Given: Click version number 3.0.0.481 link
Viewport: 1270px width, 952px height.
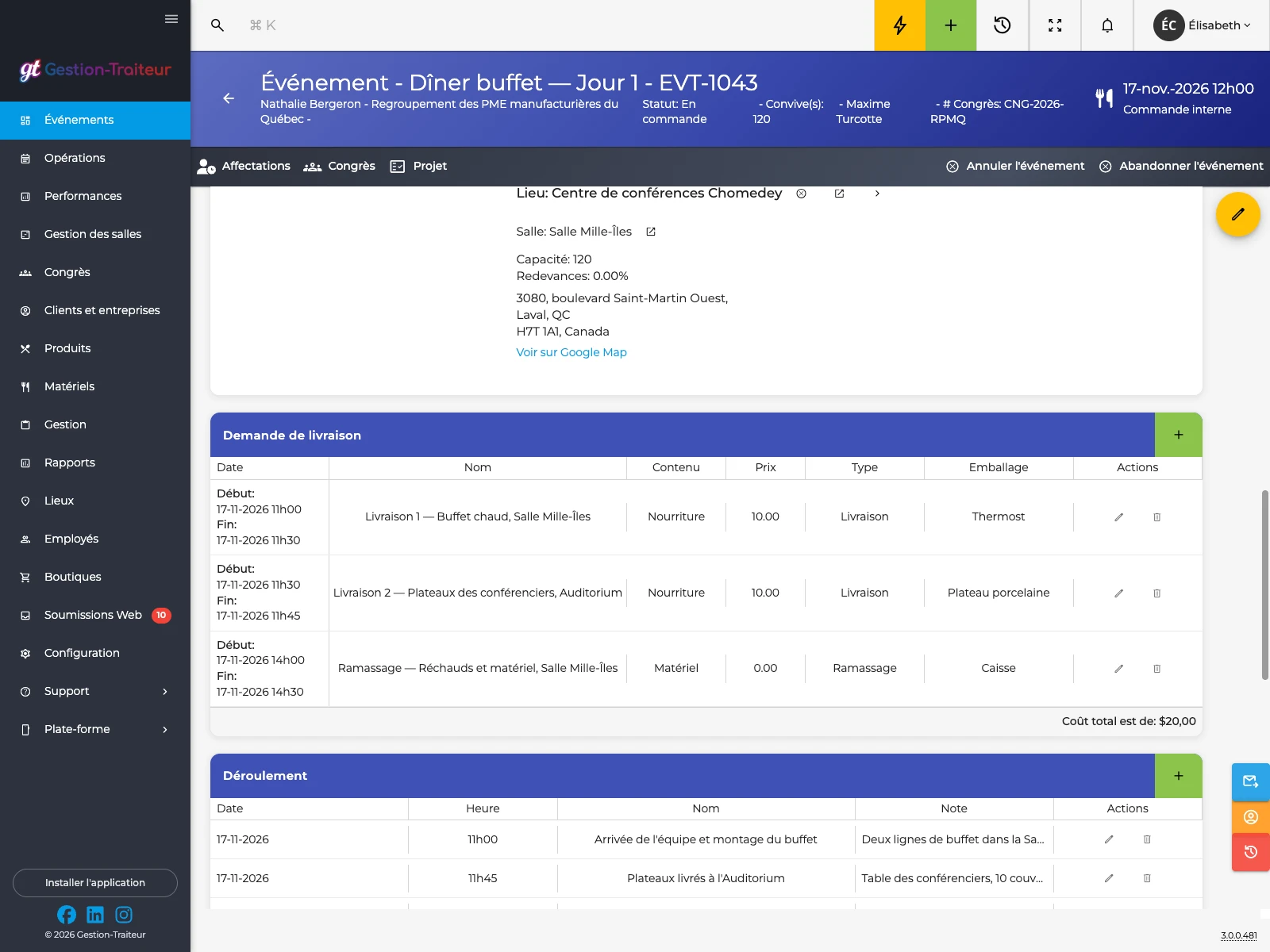Looking at the screenshot, I should 1239,936.
